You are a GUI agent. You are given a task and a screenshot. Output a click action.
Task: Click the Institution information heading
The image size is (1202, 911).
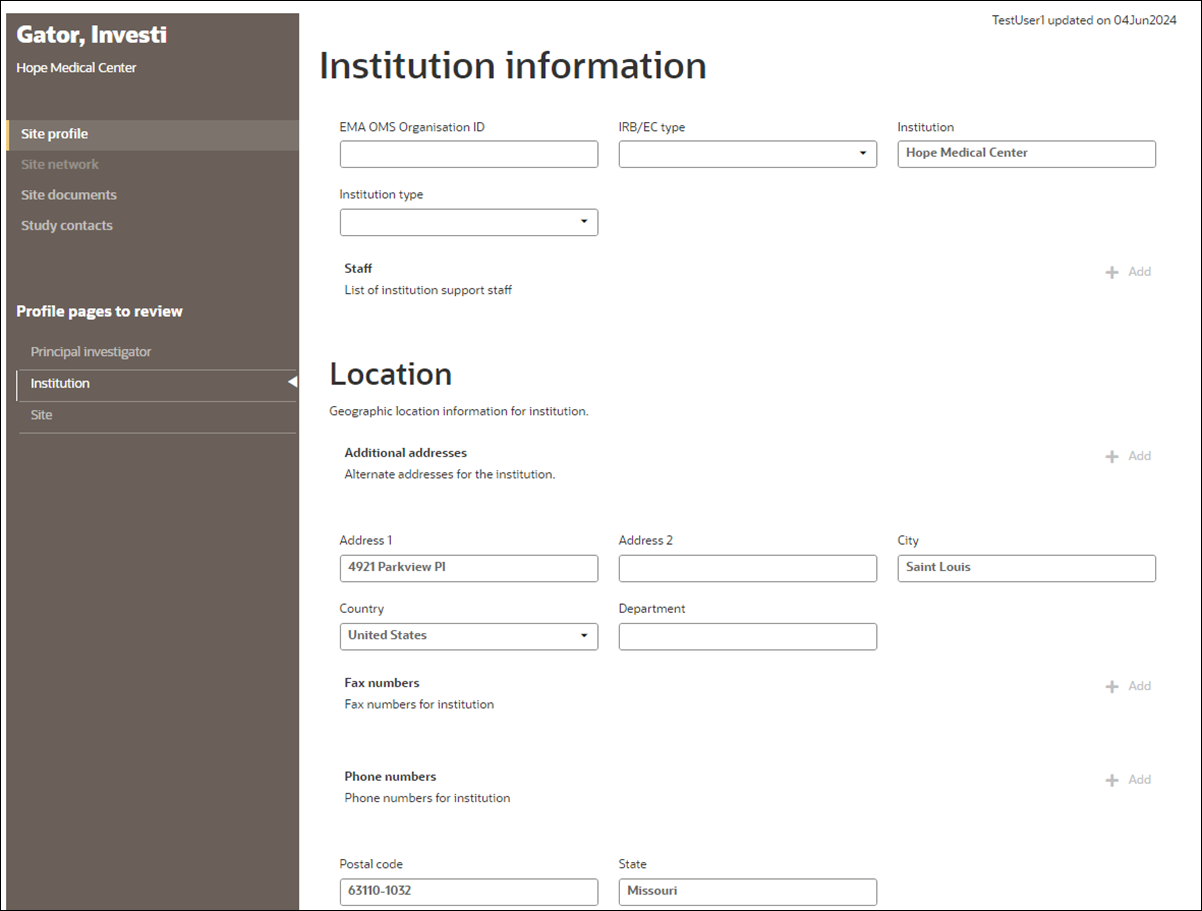click(513, 66)
